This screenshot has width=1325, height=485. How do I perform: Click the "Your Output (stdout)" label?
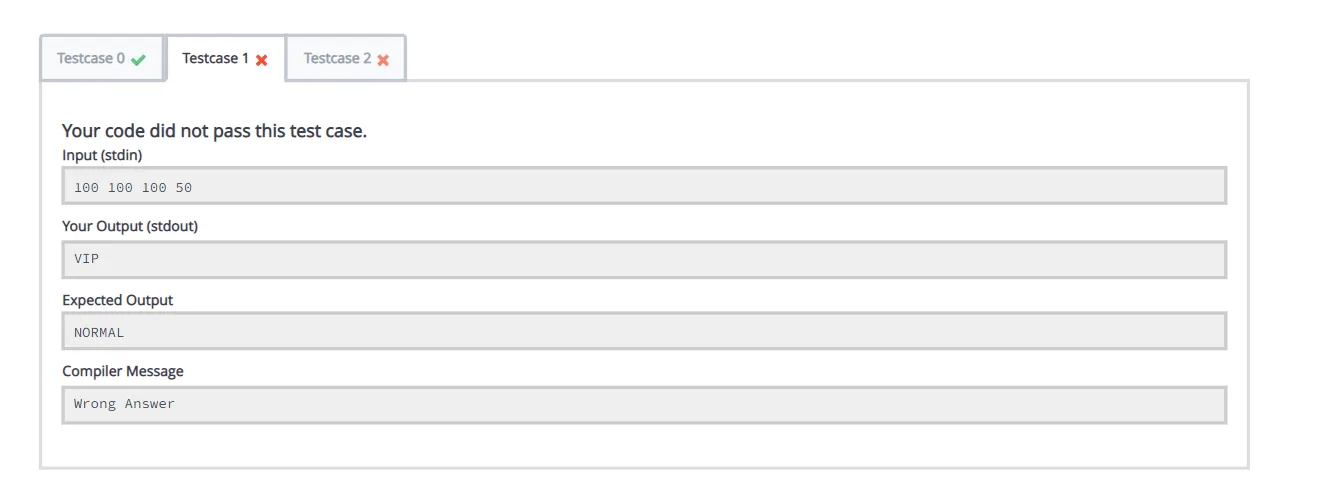tap(130, 226)
